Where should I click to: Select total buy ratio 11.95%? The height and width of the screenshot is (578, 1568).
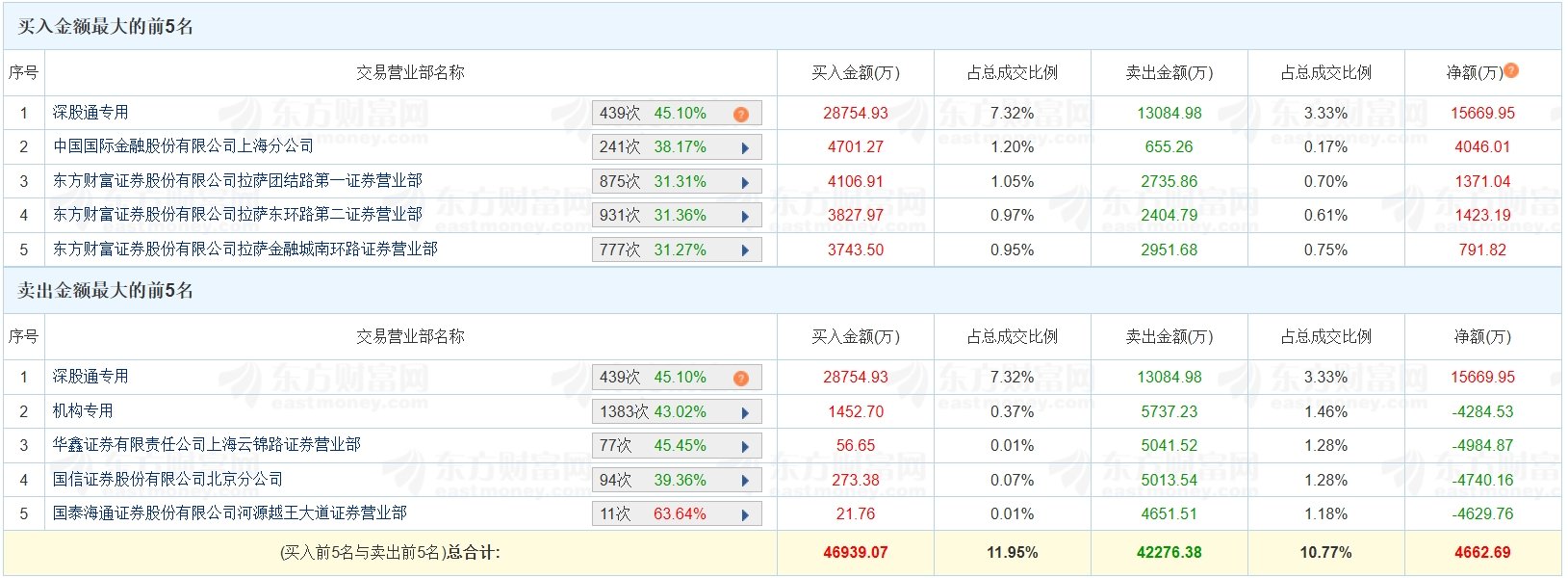click(1013, 553)
